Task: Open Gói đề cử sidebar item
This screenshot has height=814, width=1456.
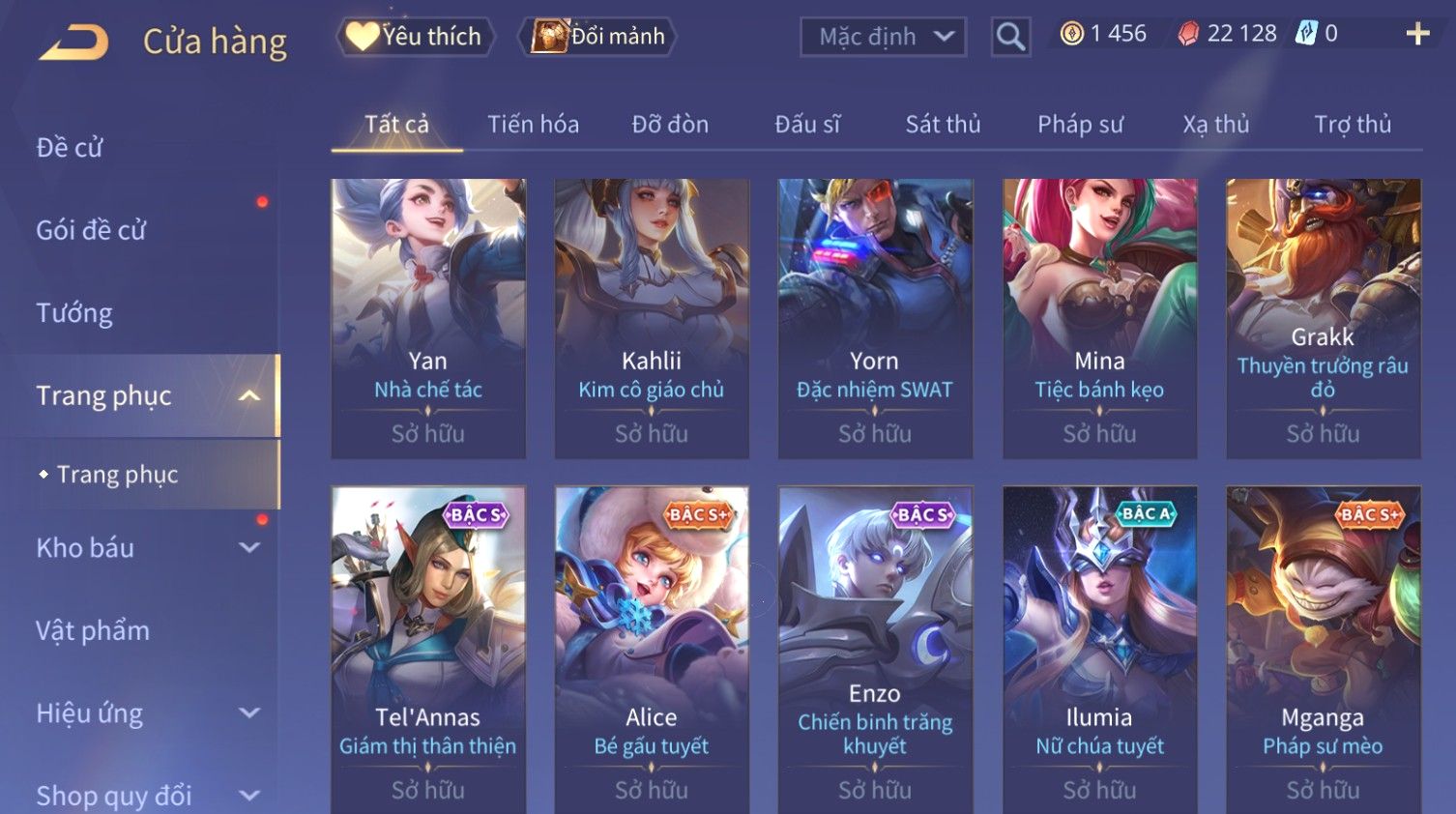Action: click(x=91, y=230)
